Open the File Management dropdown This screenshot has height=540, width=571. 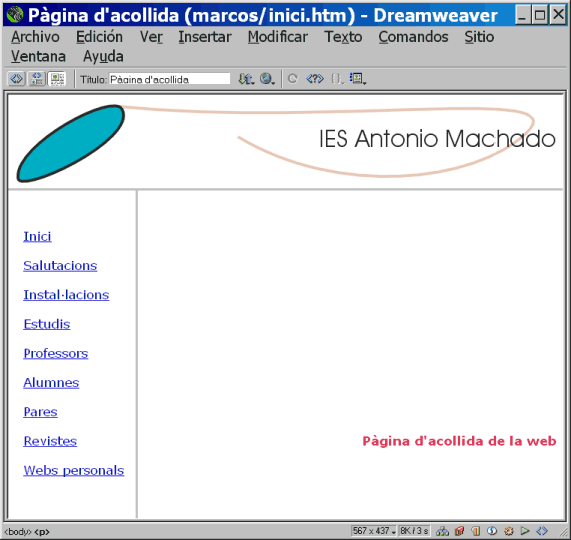click(246, 79)
